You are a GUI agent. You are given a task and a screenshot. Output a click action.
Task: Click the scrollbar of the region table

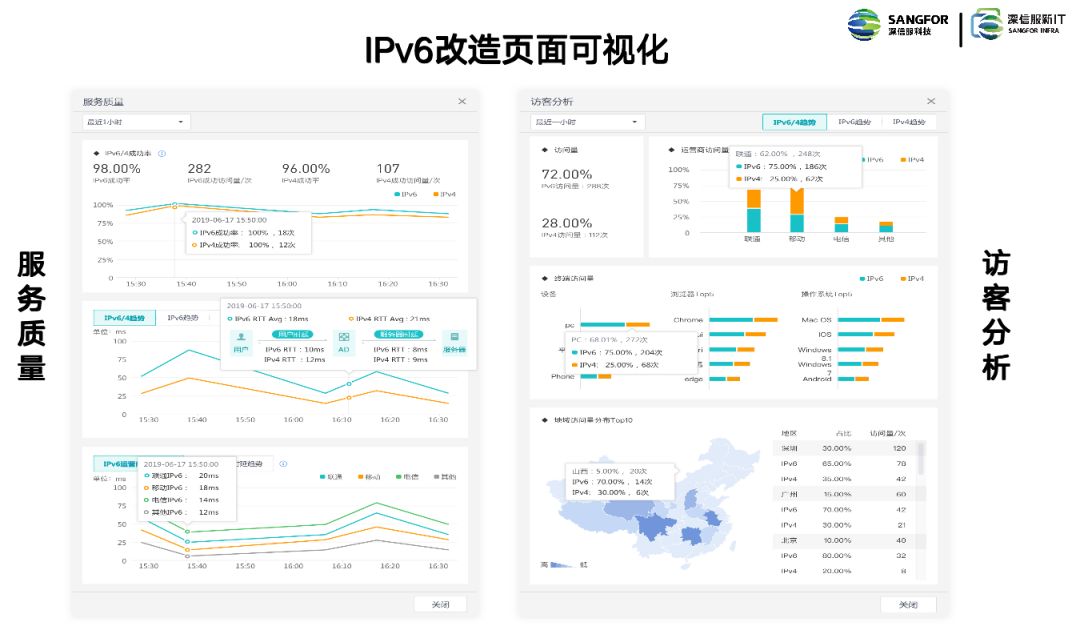tap(921, 460)
